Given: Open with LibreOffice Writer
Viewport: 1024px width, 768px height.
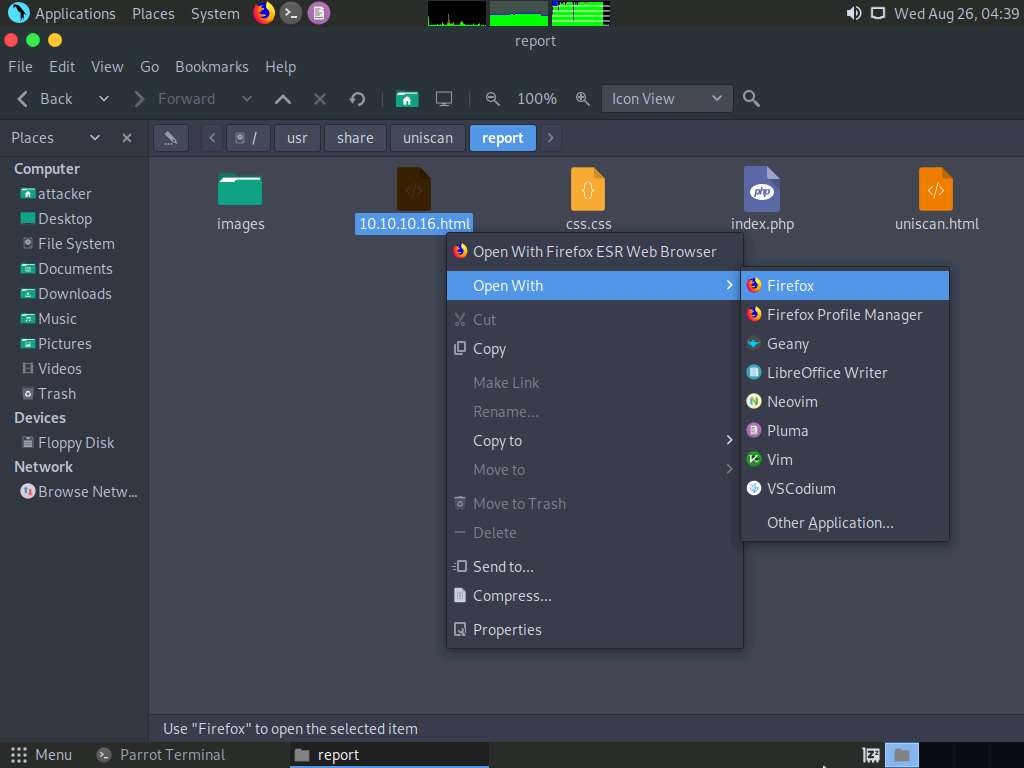Looking at the screenshot, I should (844, 372).
